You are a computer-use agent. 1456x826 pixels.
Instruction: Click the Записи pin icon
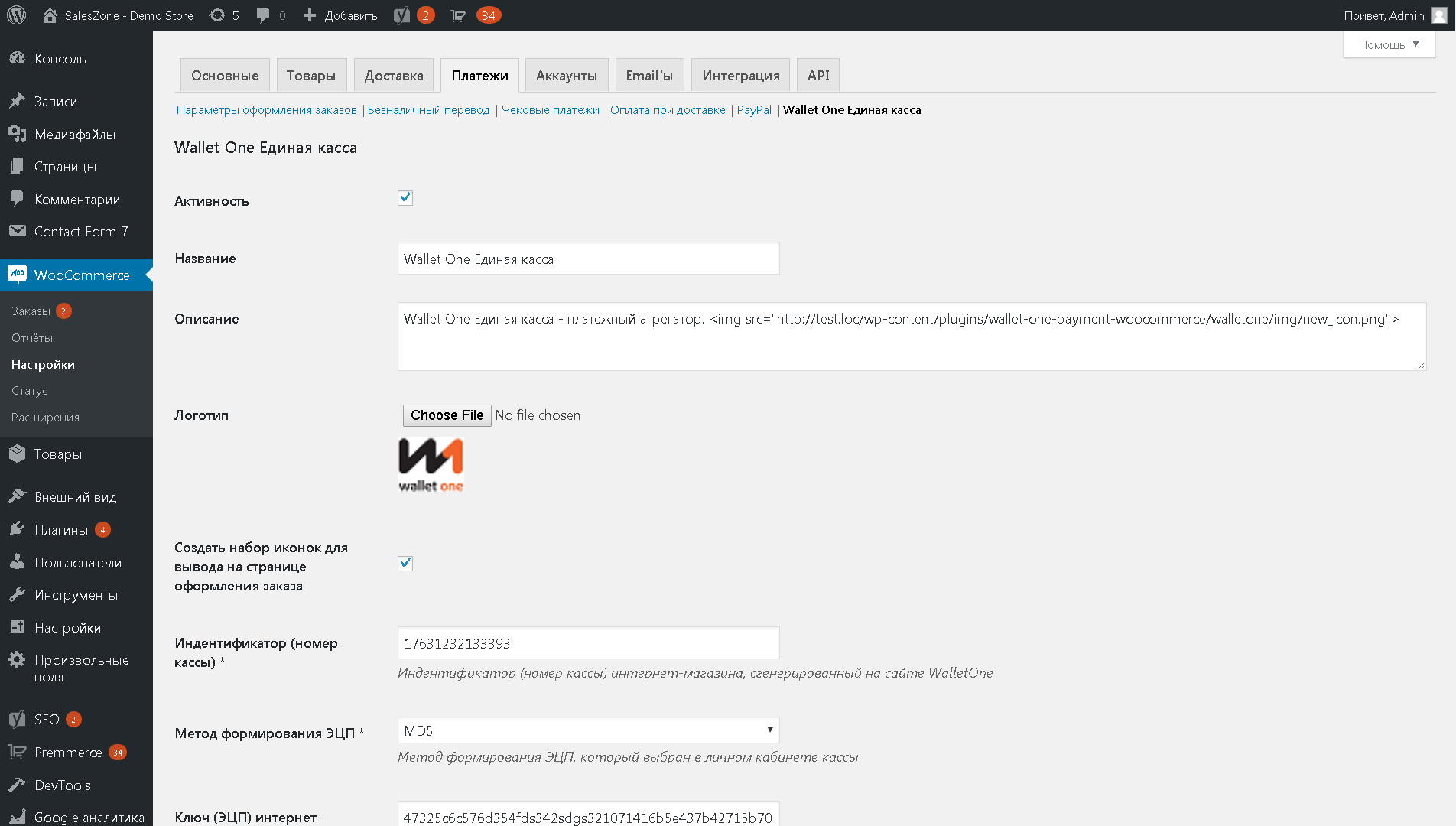click(x=17, y=101)
